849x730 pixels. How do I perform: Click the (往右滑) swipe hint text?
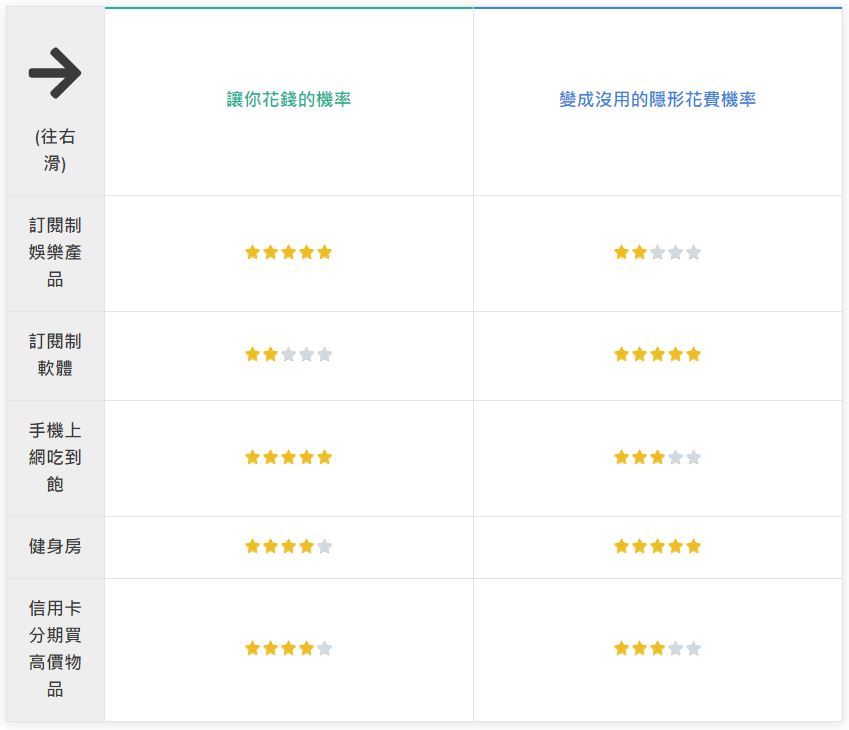click(x=55, y=149)
